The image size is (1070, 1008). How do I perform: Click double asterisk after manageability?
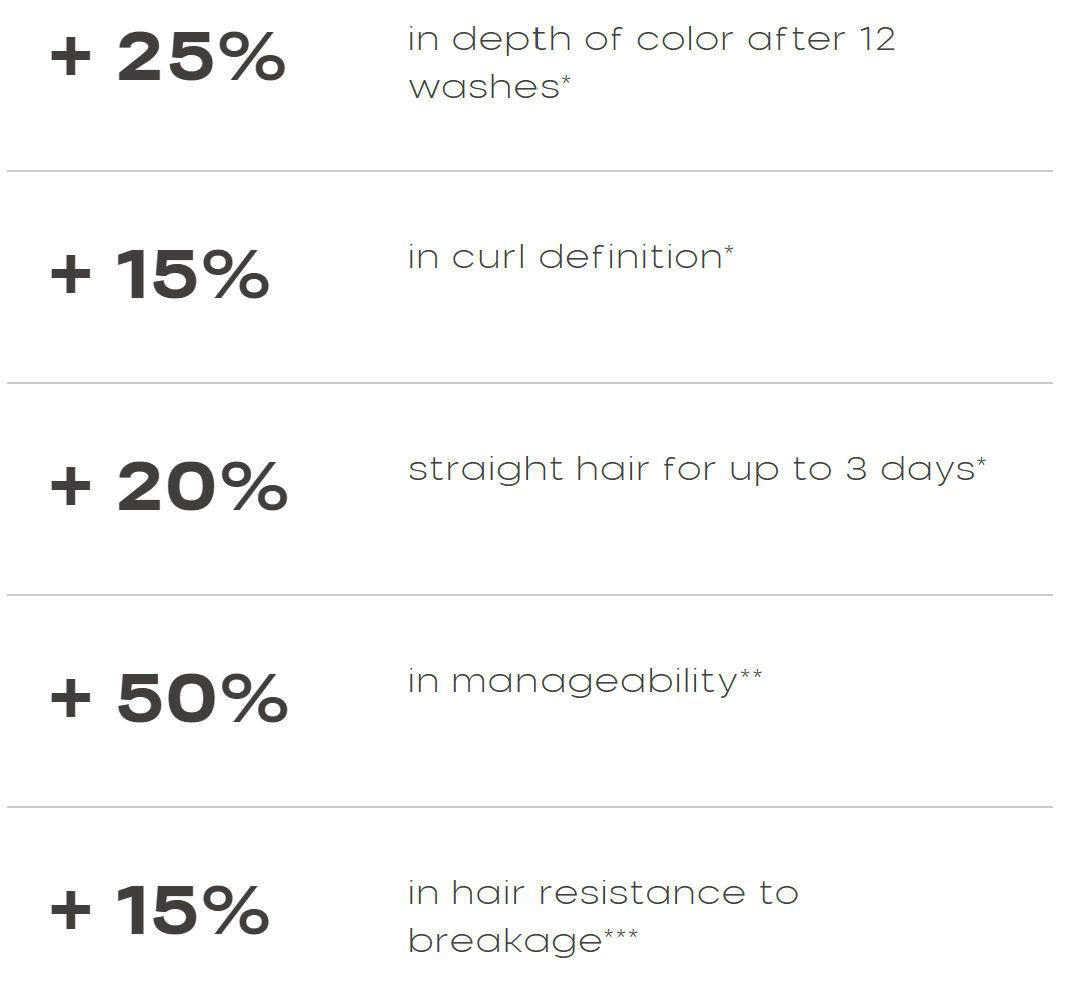tap(751, 674)
